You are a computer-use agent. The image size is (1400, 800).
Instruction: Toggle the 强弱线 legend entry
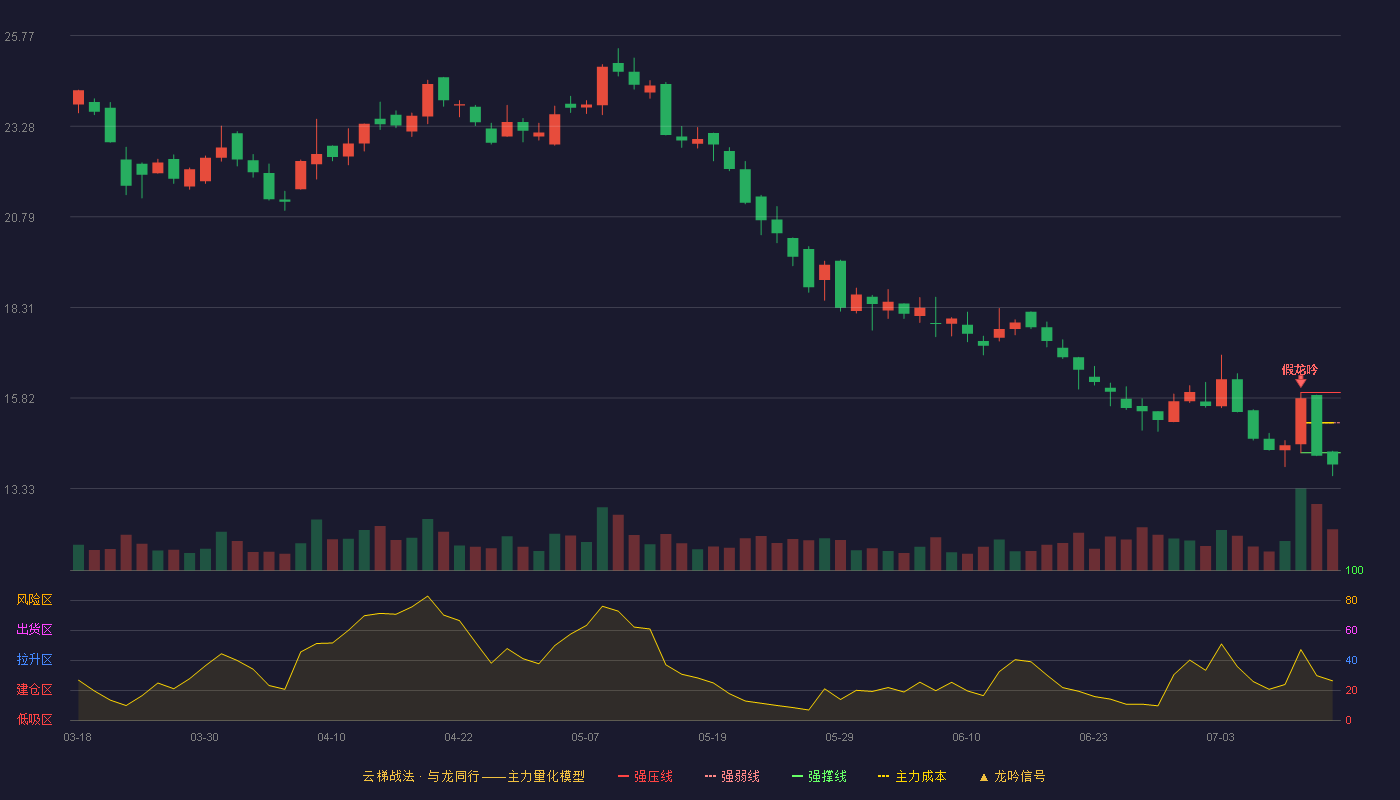(x=732, y=776)
